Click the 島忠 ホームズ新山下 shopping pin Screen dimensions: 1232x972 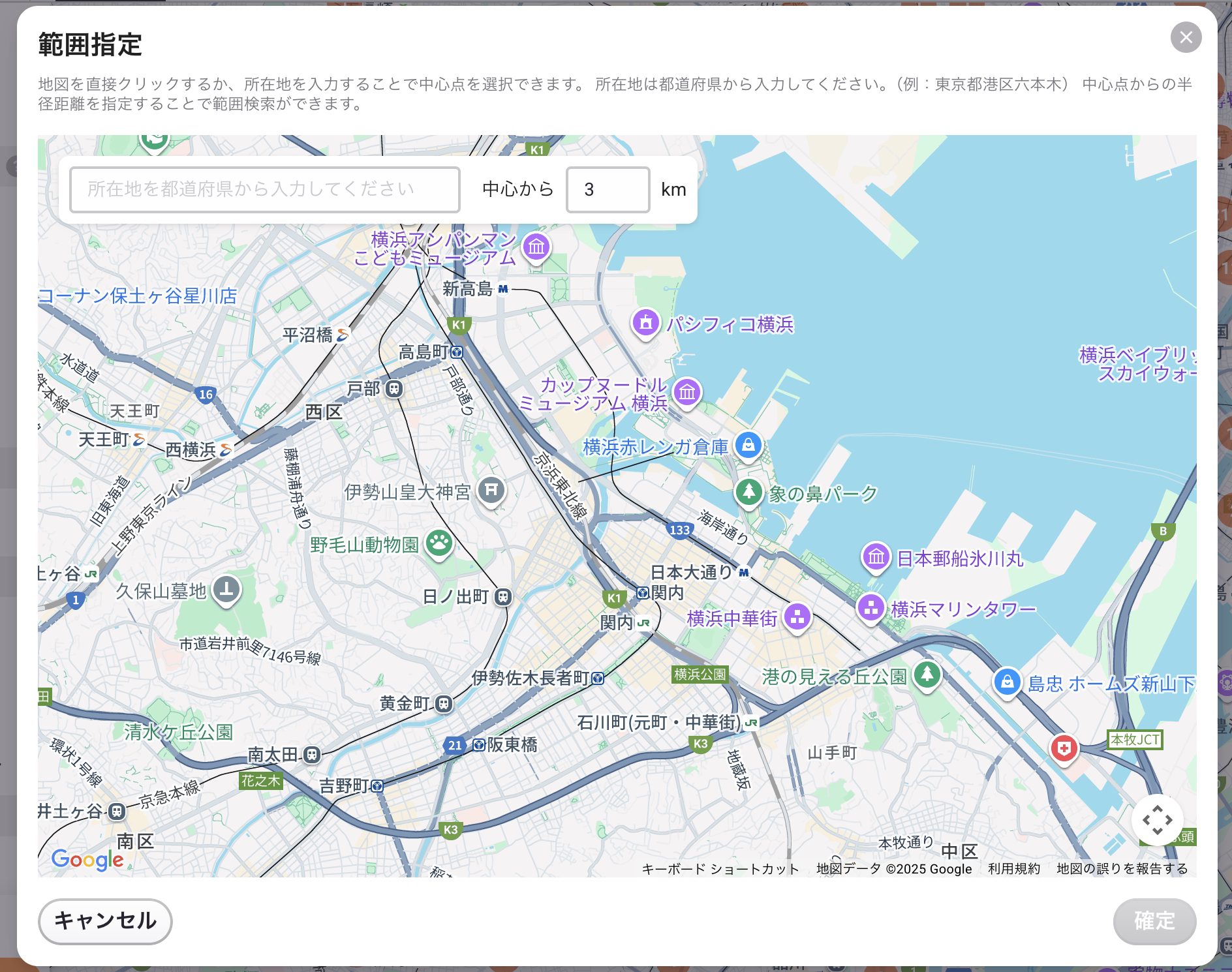[1007, 683]
